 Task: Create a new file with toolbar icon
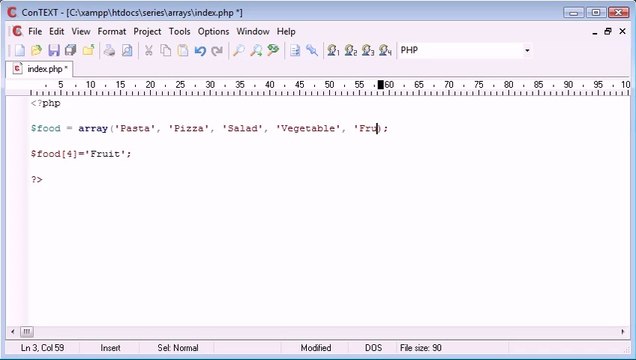[19, 50]
